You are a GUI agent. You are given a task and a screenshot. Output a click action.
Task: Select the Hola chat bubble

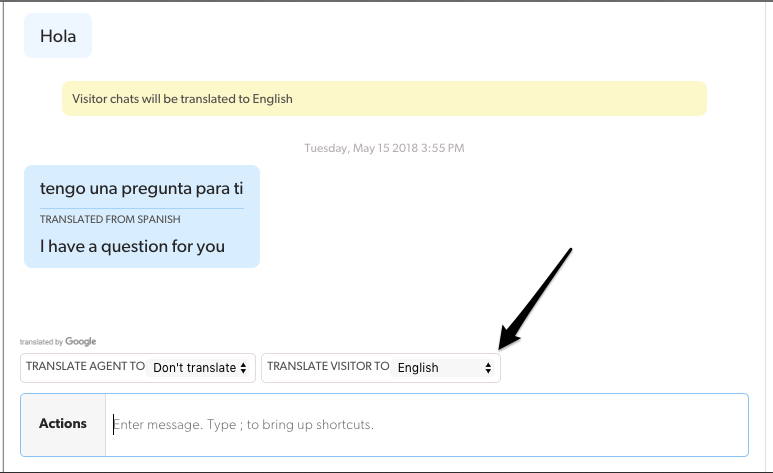click(58, 36)
